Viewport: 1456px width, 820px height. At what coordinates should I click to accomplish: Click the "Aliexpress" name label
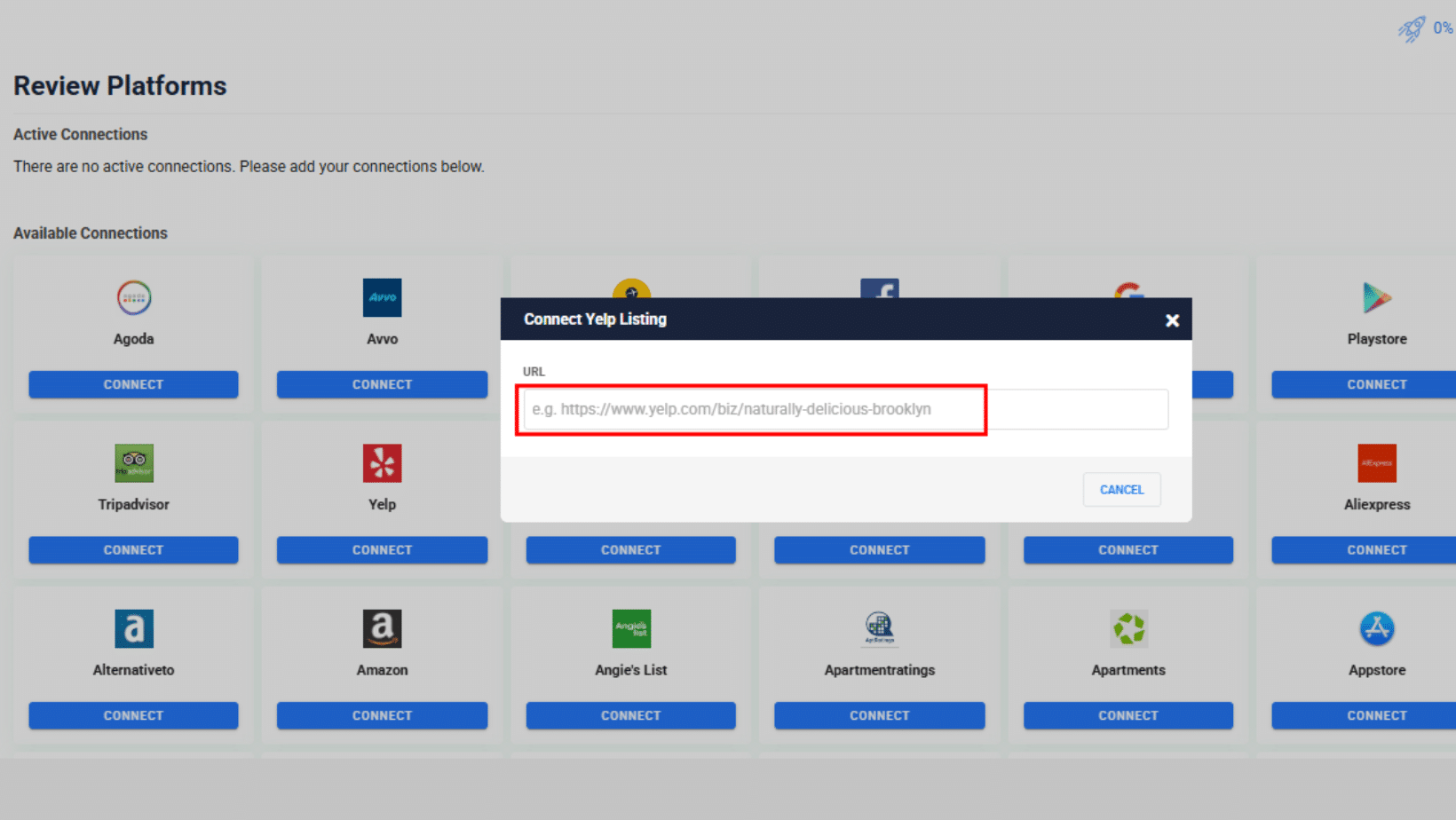(1377, 504)
